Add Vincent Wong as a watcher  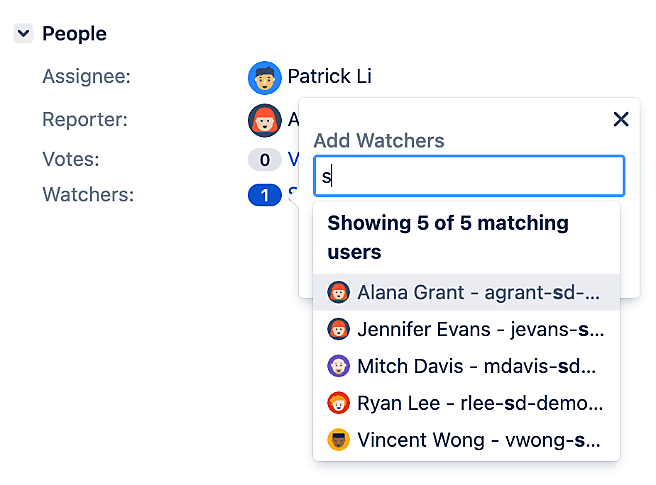point(466,440)
